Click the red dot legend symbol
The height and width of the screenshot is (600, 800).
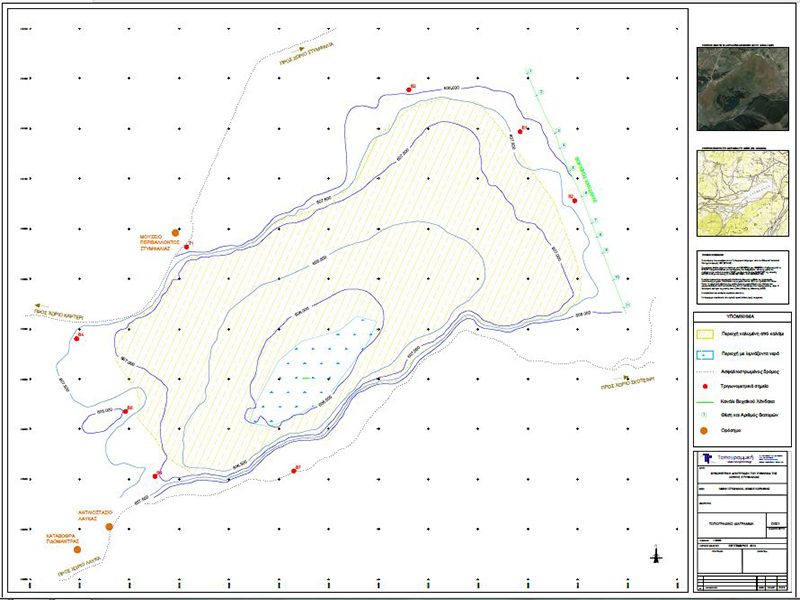point(705,386)
